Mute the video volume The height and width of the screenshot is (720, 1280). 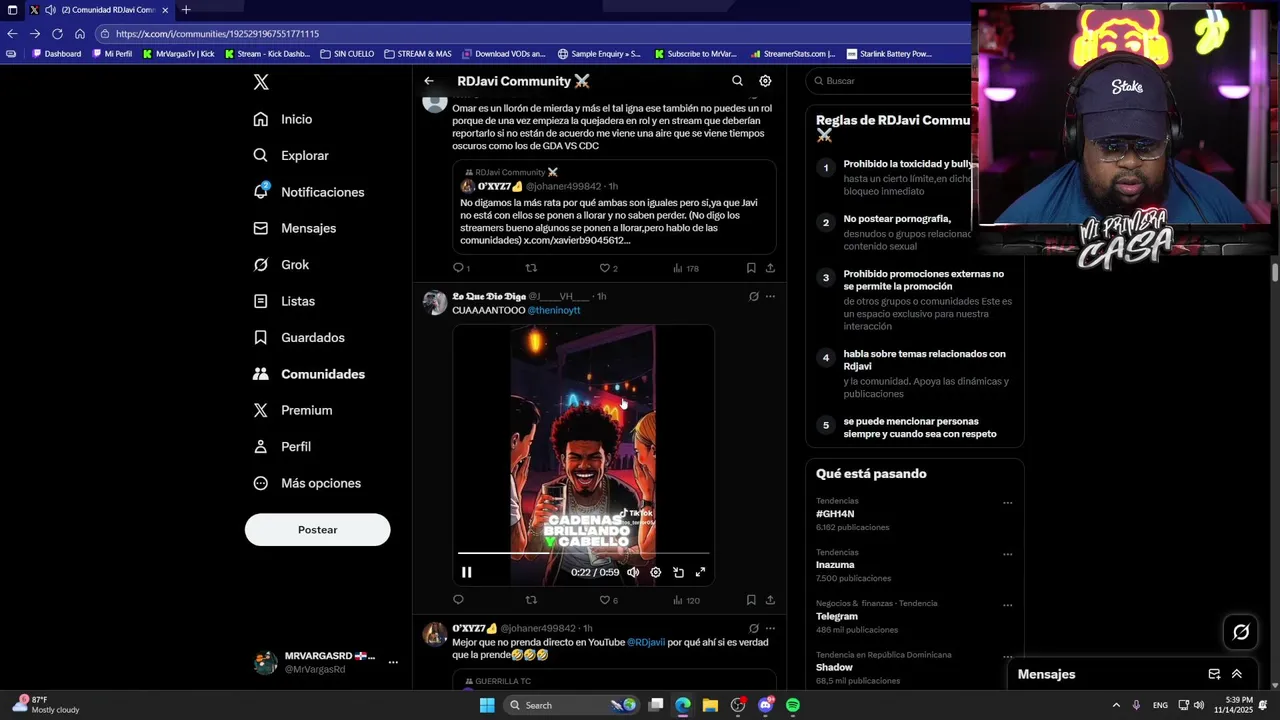point(633,572)
